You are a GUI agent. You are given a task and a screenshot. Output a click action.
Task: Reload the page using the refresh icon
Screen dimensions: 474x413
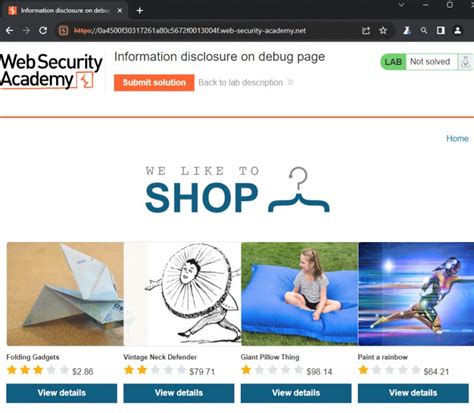[43, 31]
